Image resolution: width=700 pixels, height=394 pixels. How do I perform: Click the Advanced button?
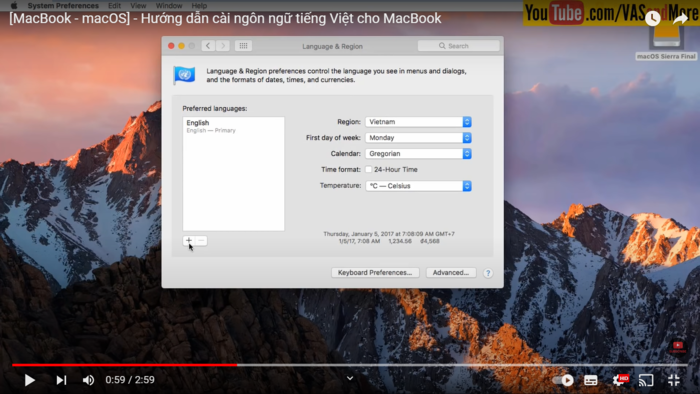[451, 273]
